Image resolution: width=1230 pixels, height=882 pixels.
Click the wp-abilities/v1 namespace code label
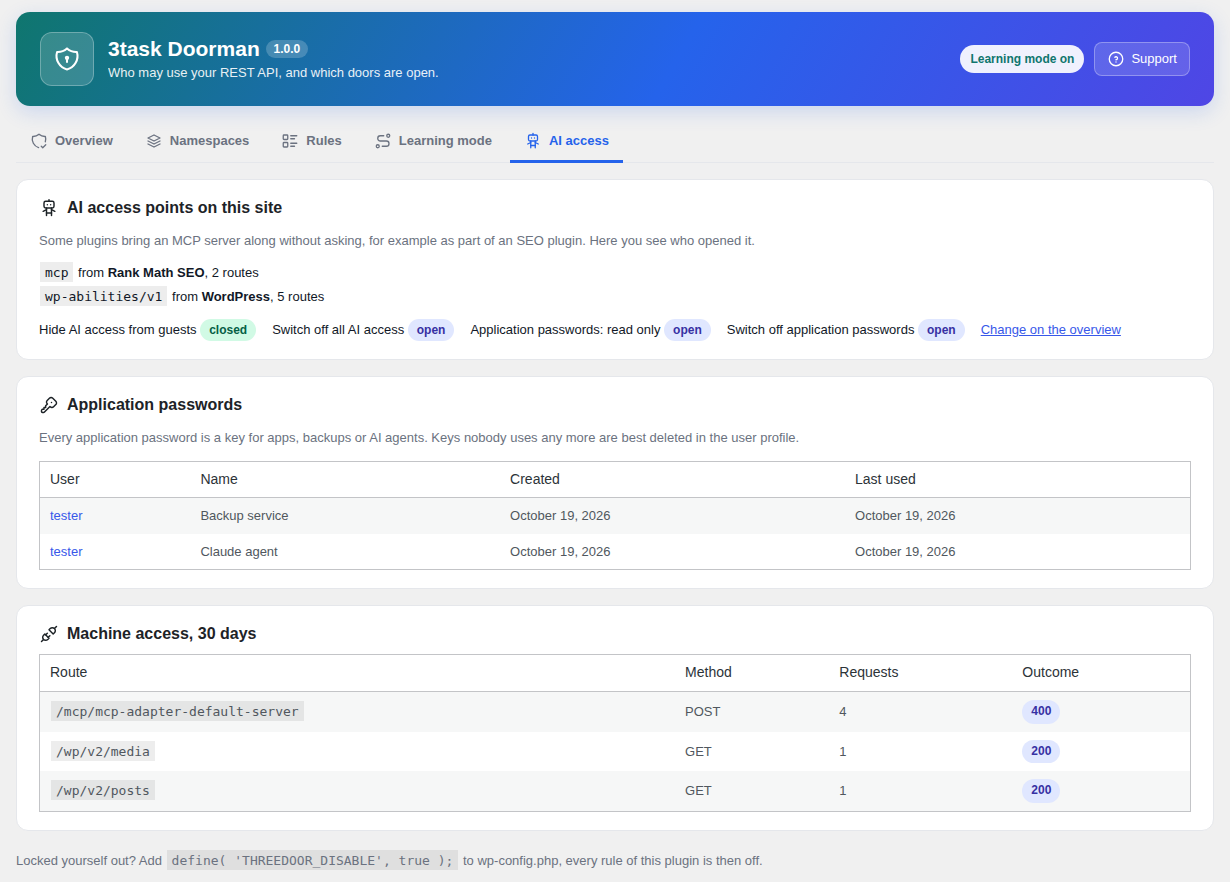(x=104, y=297)
